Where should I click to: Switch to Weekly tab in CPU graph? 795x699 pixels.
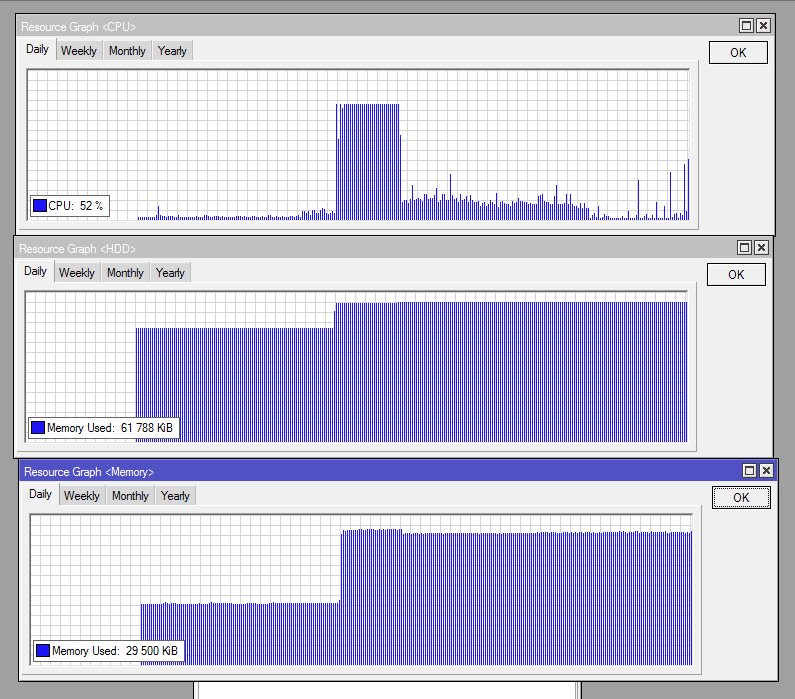[79, 51]
